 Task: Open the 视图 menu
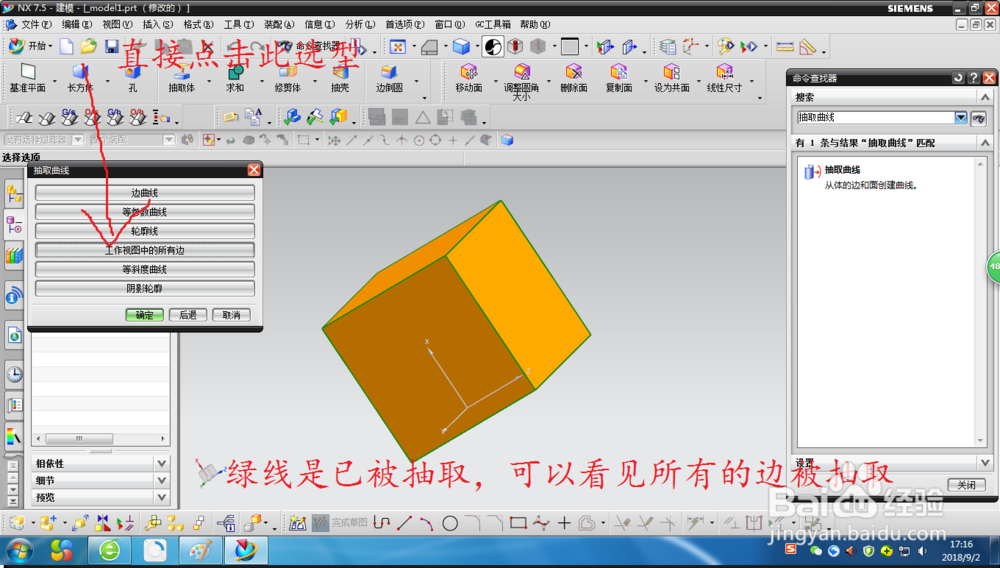pyautogui.click(x=117, y=24)
